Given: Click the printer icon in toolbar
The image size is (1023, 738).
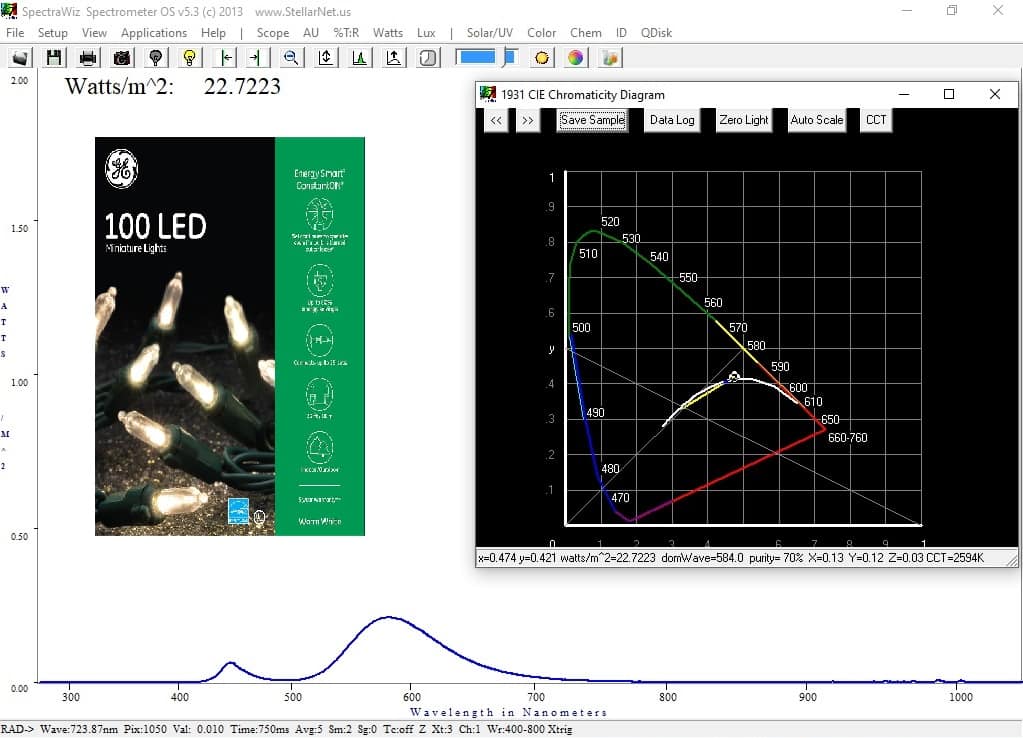Looking at the screenshot, I should click(x=88, y=57).
